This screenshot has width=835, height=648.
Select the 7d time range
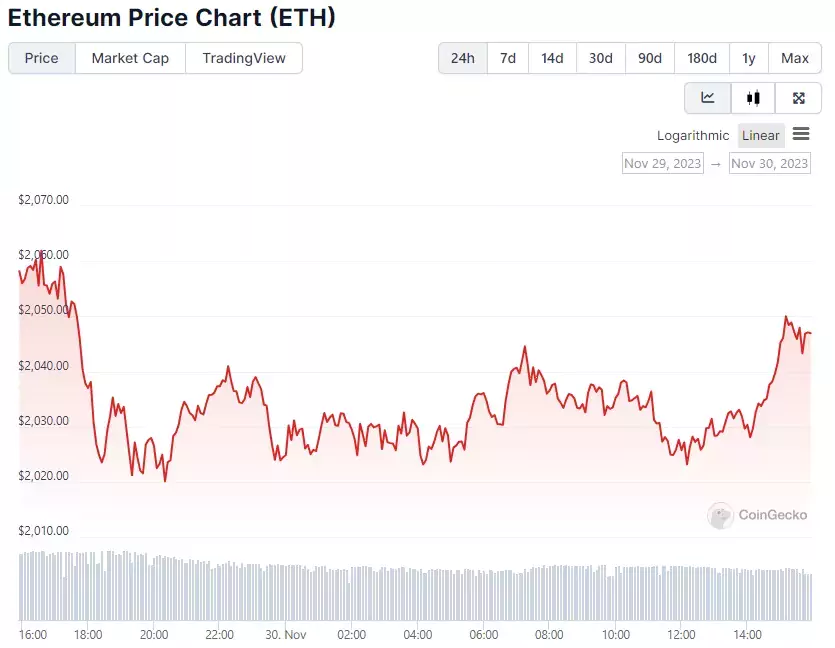pos(508,58)
